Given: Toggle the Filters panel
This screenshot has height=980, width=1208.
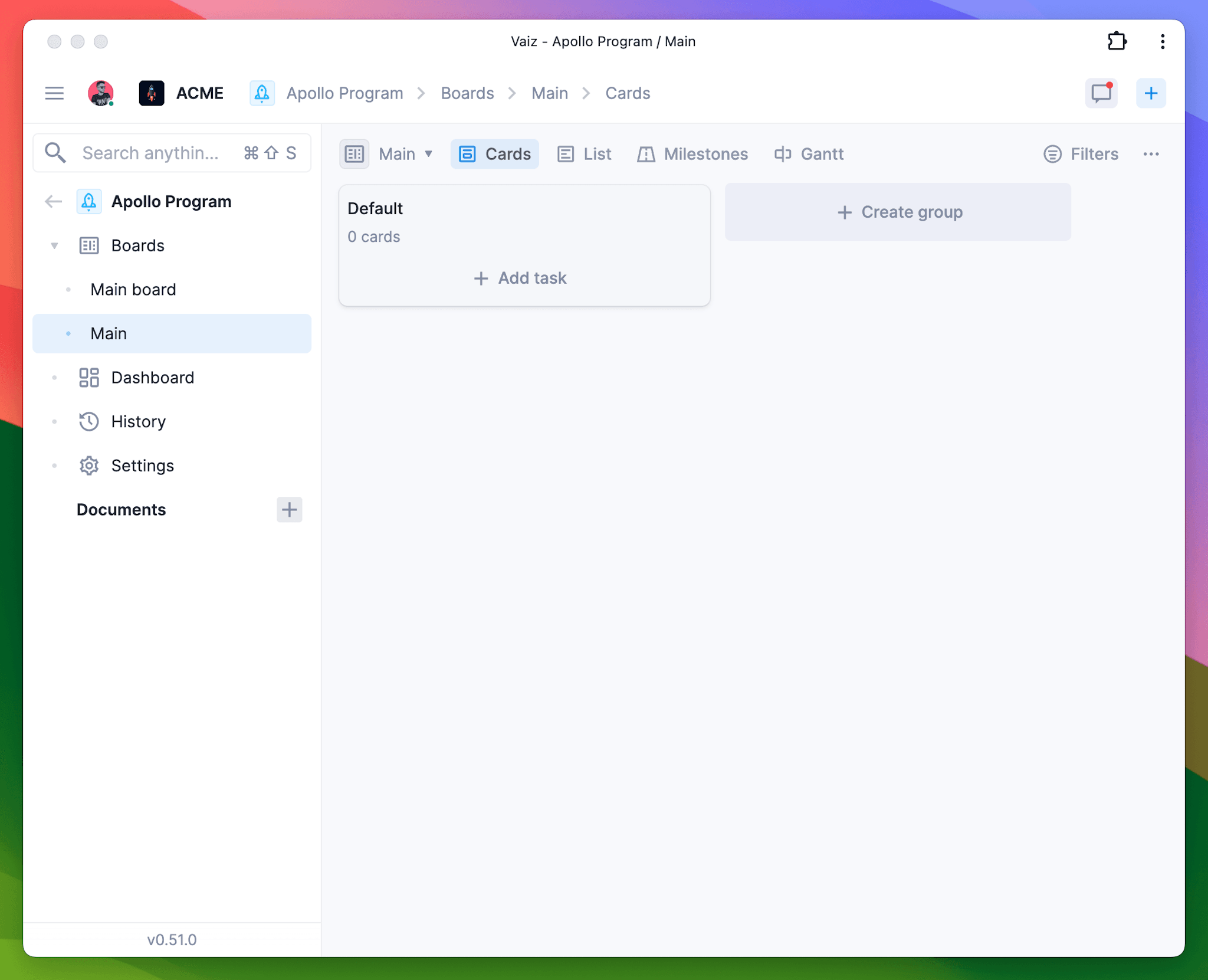Looking at the screenshot, I should pos(1082,153).
